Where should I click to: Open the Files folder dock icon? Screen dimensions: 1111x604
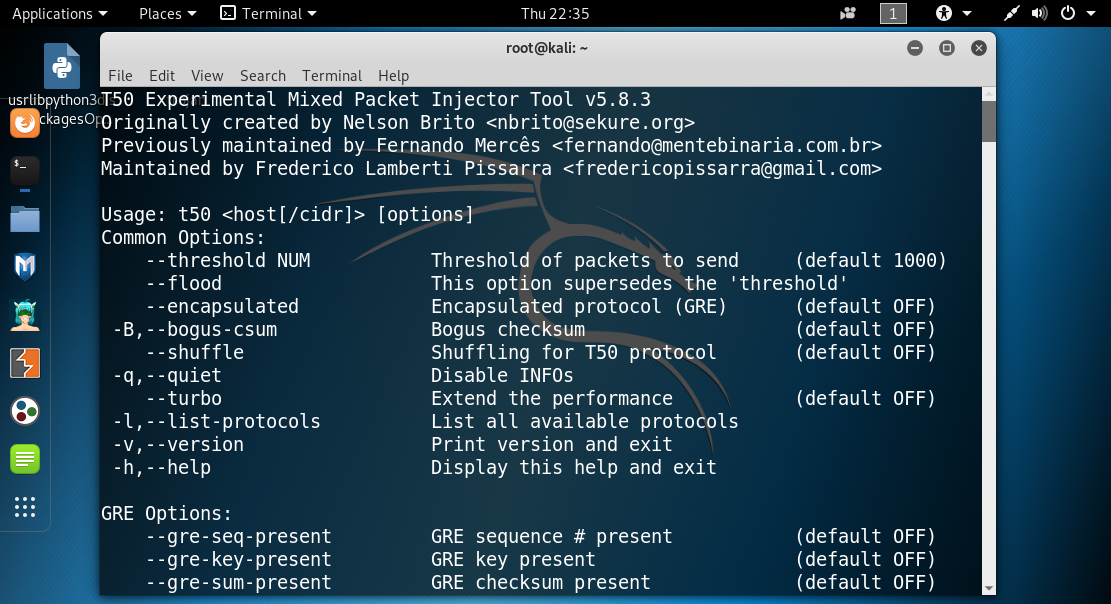click(x=25, y=219)
